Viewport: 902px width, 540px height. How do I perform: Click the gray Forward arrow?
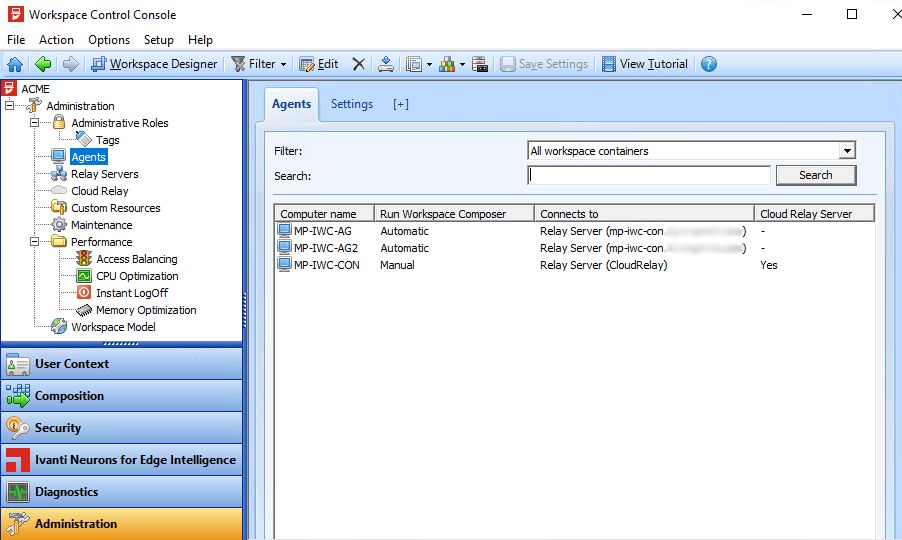[70, 64]
